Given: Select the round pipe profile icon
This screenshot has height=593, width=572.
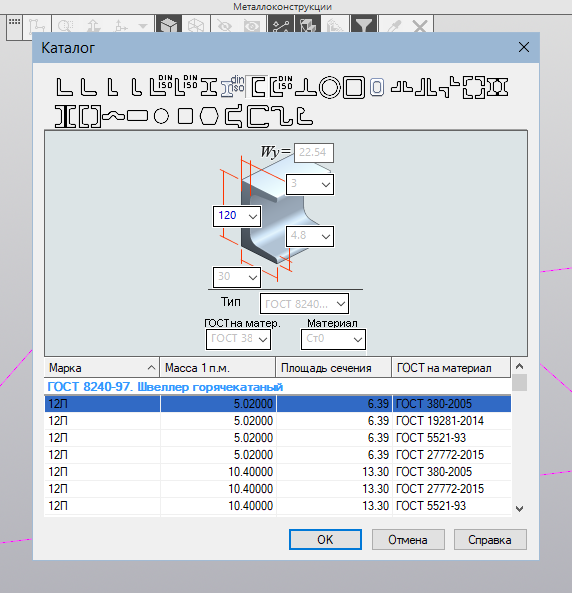Looking at the screenshot, I should pos(330,87).
